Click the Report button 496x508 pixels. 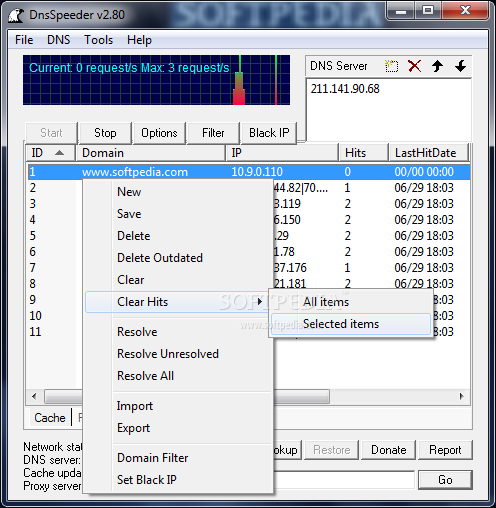point(445,450)
